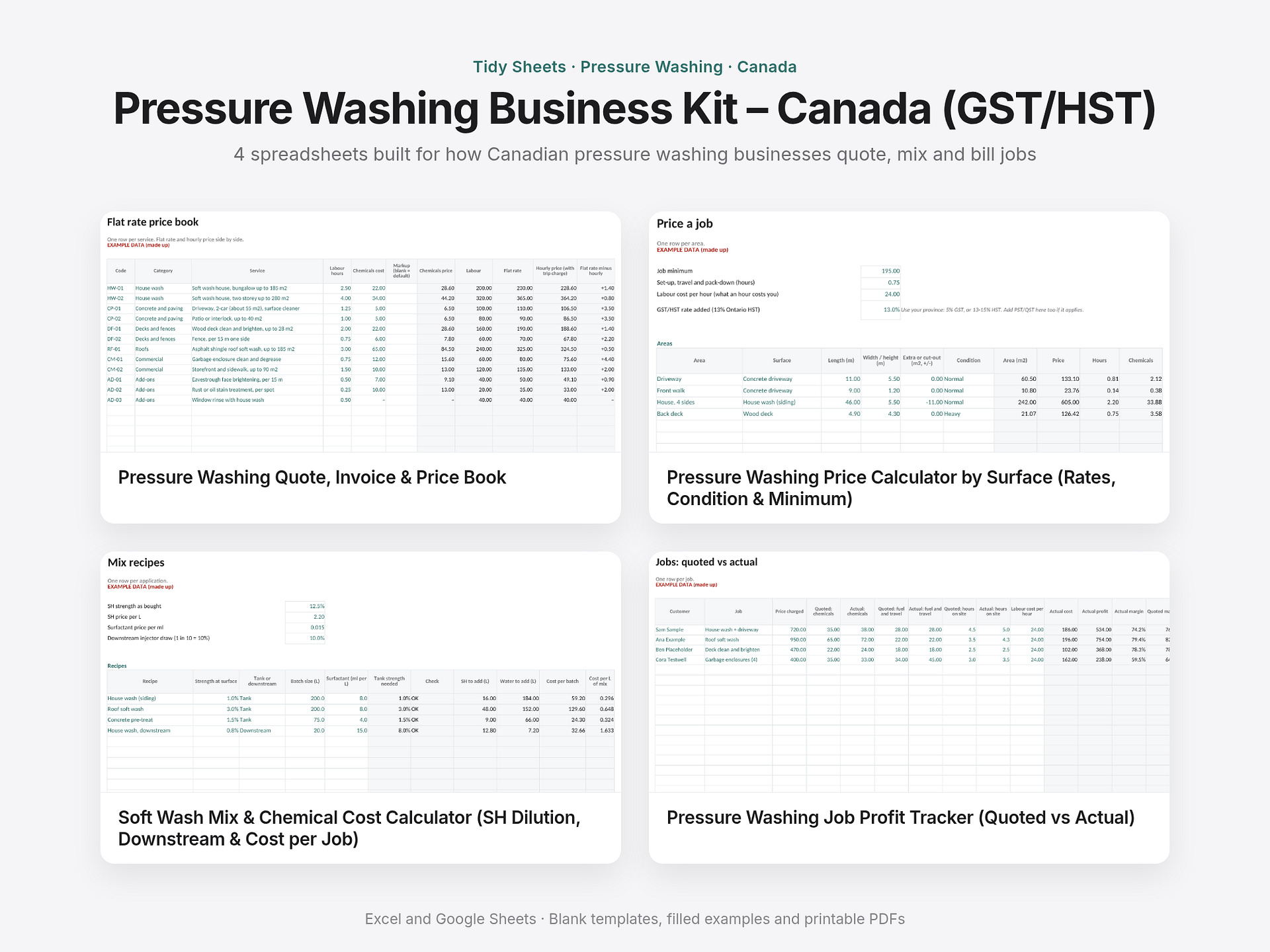Click the 'Price charged' column header
1270x952 pixels.
789,612
